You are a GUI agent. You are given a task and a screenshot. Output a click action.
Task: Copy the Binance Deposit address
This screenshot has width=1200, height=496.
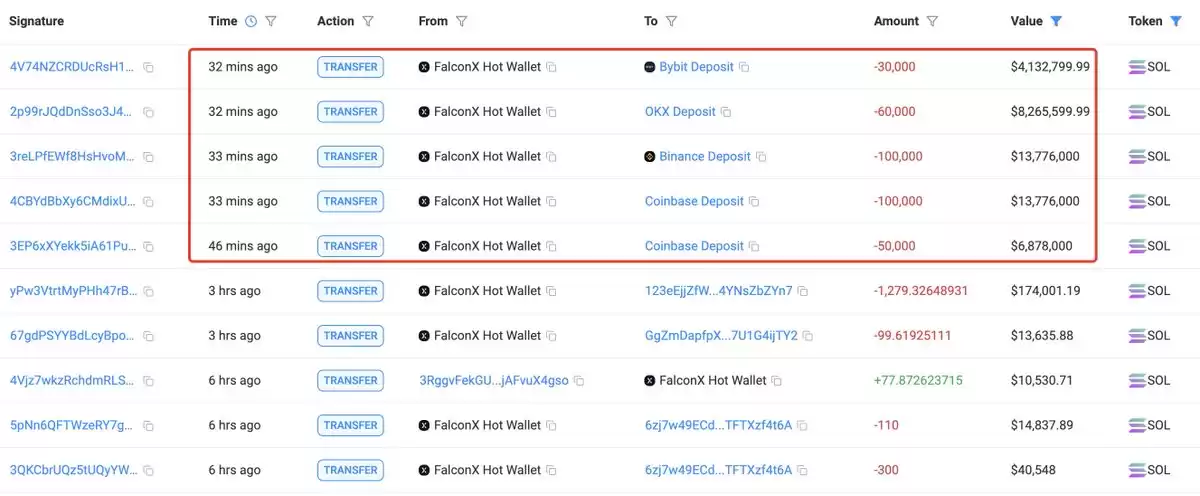pos(761,157)
